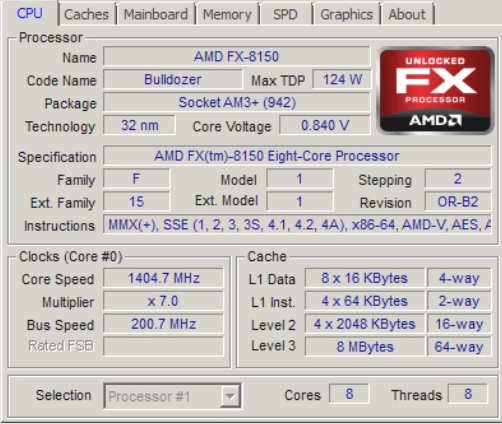Click the Clocks (Core #0) group label
The height and width of the screenshot is (424, 502).
click(x=71, y=257)
